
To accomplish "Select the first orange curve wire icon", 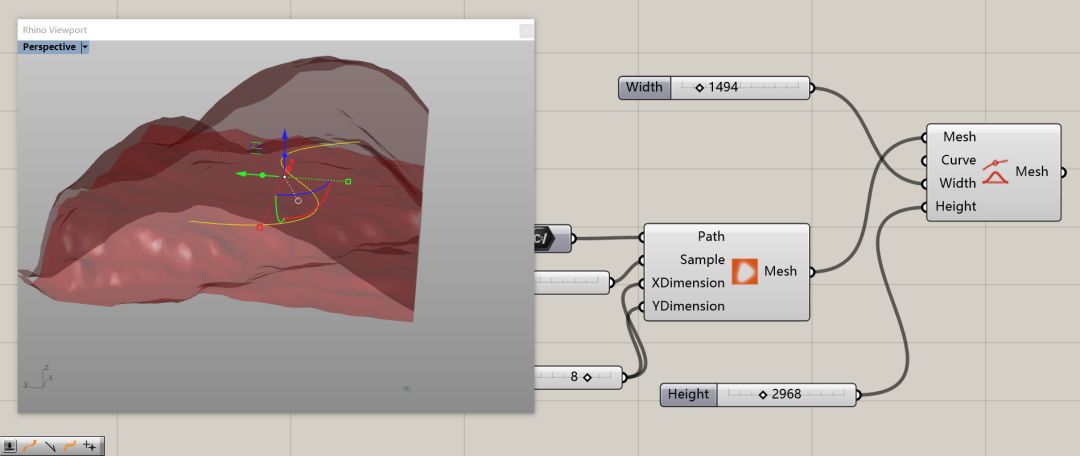I will pyautogui.click(x=30, y=446).
